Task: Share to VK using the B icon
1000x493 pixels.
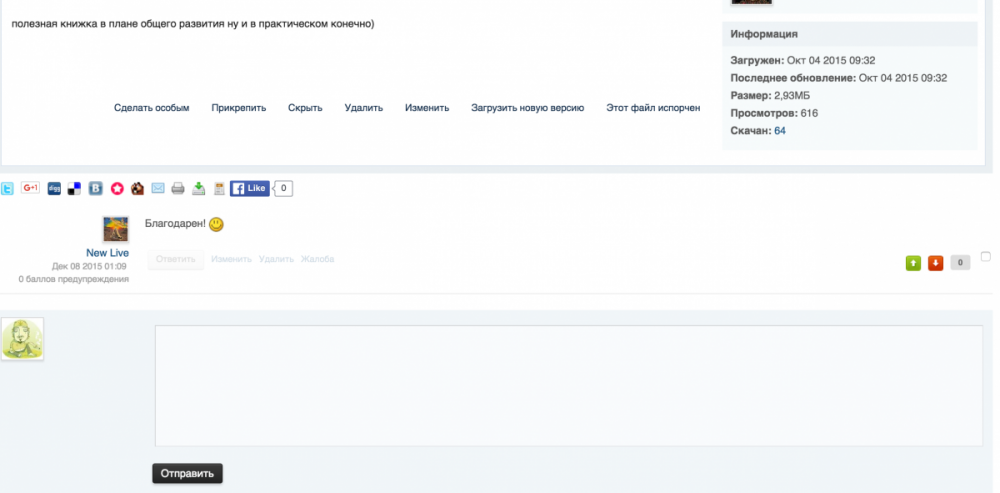Action: click(95, 188)
